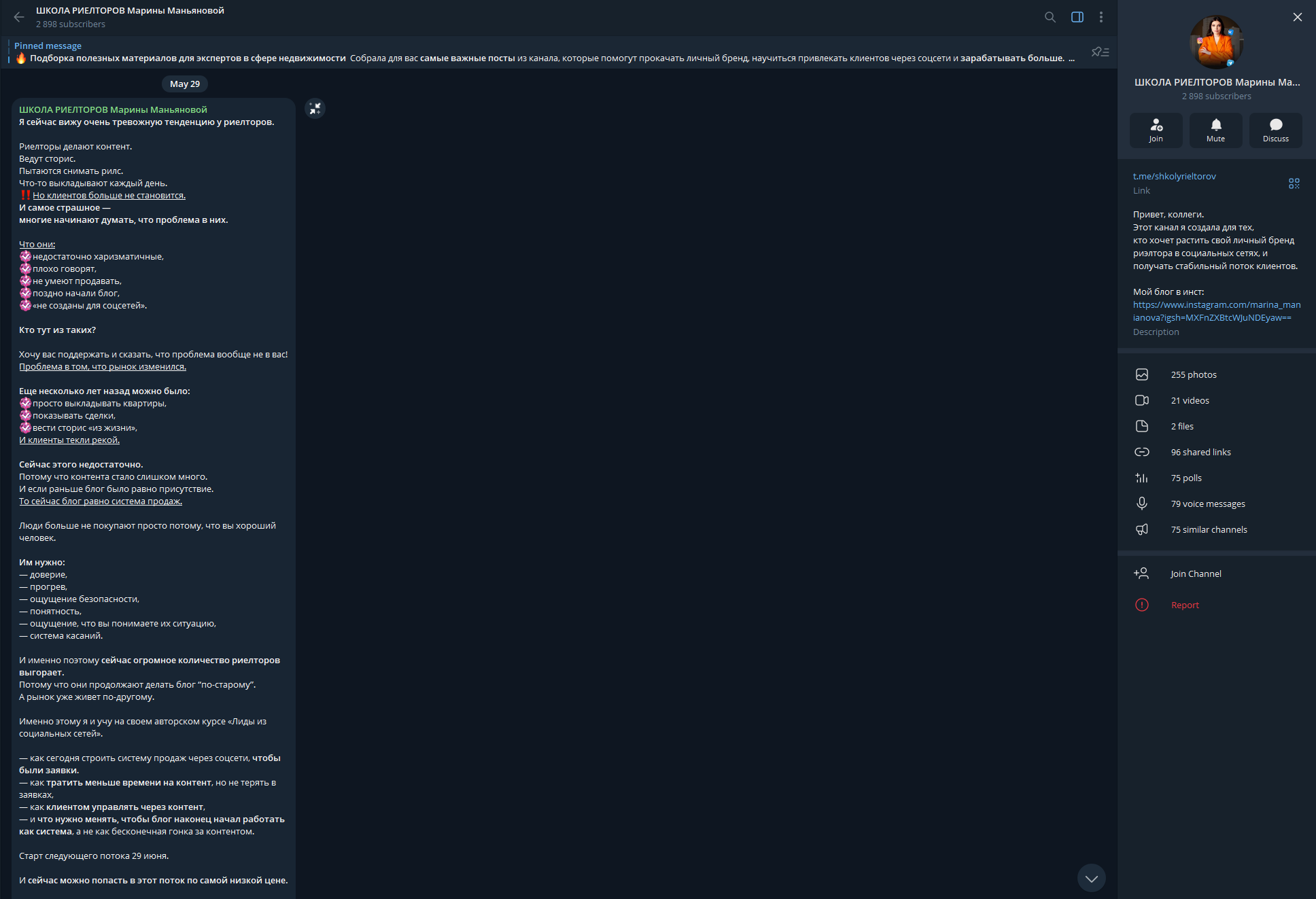Screen dimensions: 1316x899
Task: Click the channel name in post header
Action: (x=113, y=109)
